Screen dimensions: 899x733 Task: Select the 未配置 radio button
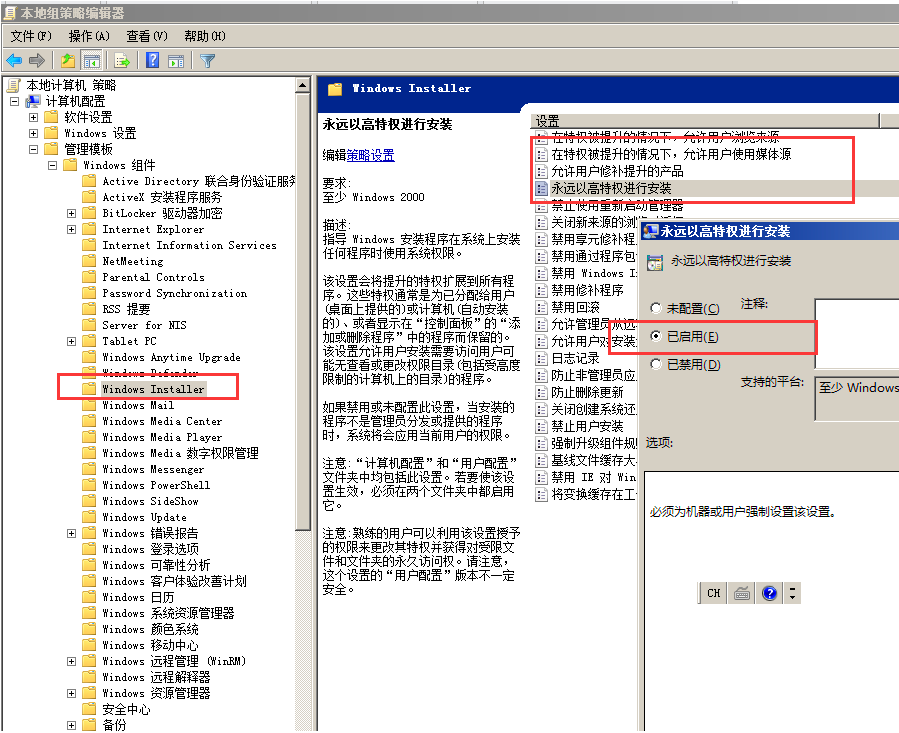click(656, 309)
